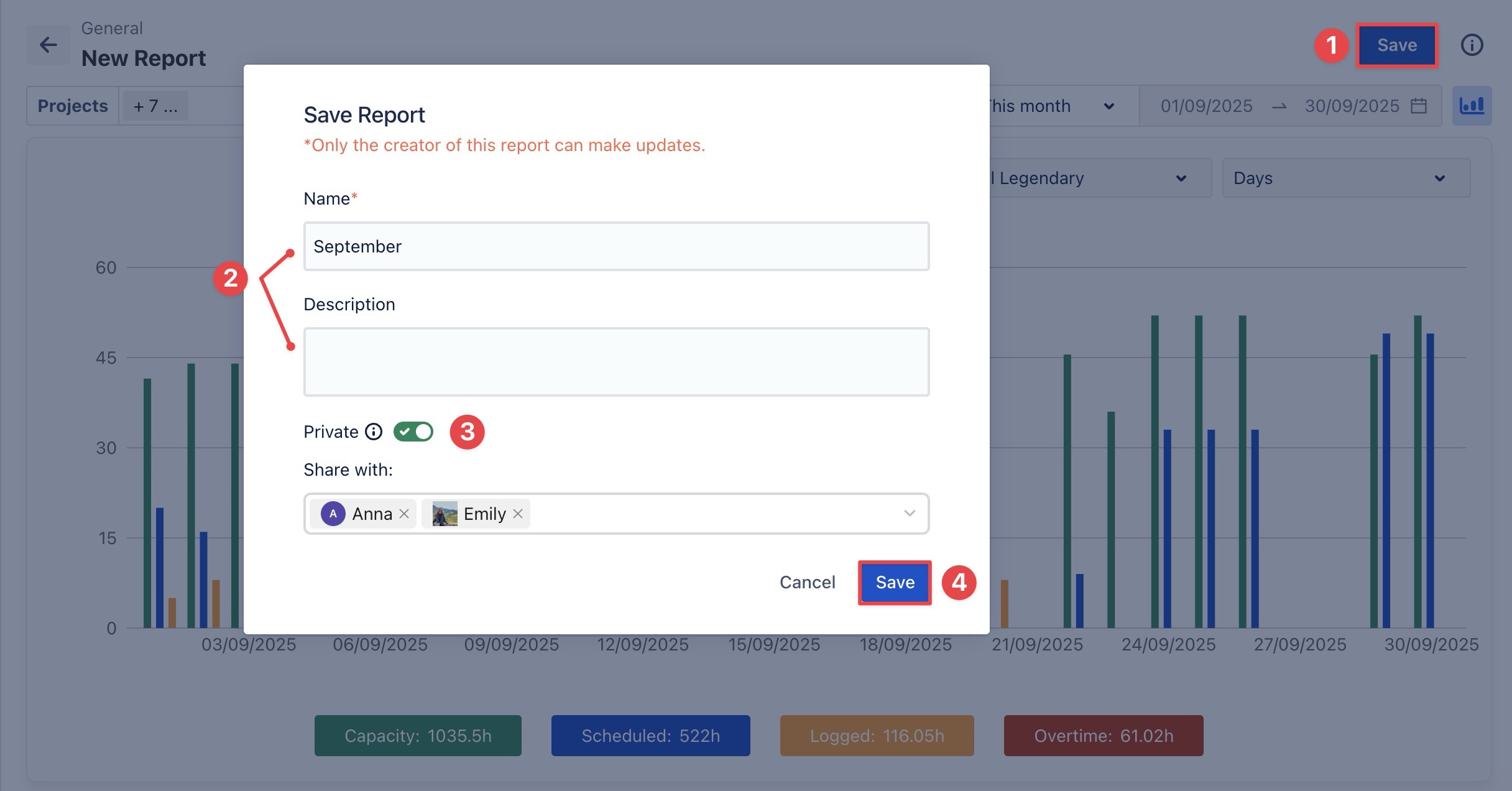Click the info icon beside top Save
Screen dimensions: 1512x791
click(1471, 45)
